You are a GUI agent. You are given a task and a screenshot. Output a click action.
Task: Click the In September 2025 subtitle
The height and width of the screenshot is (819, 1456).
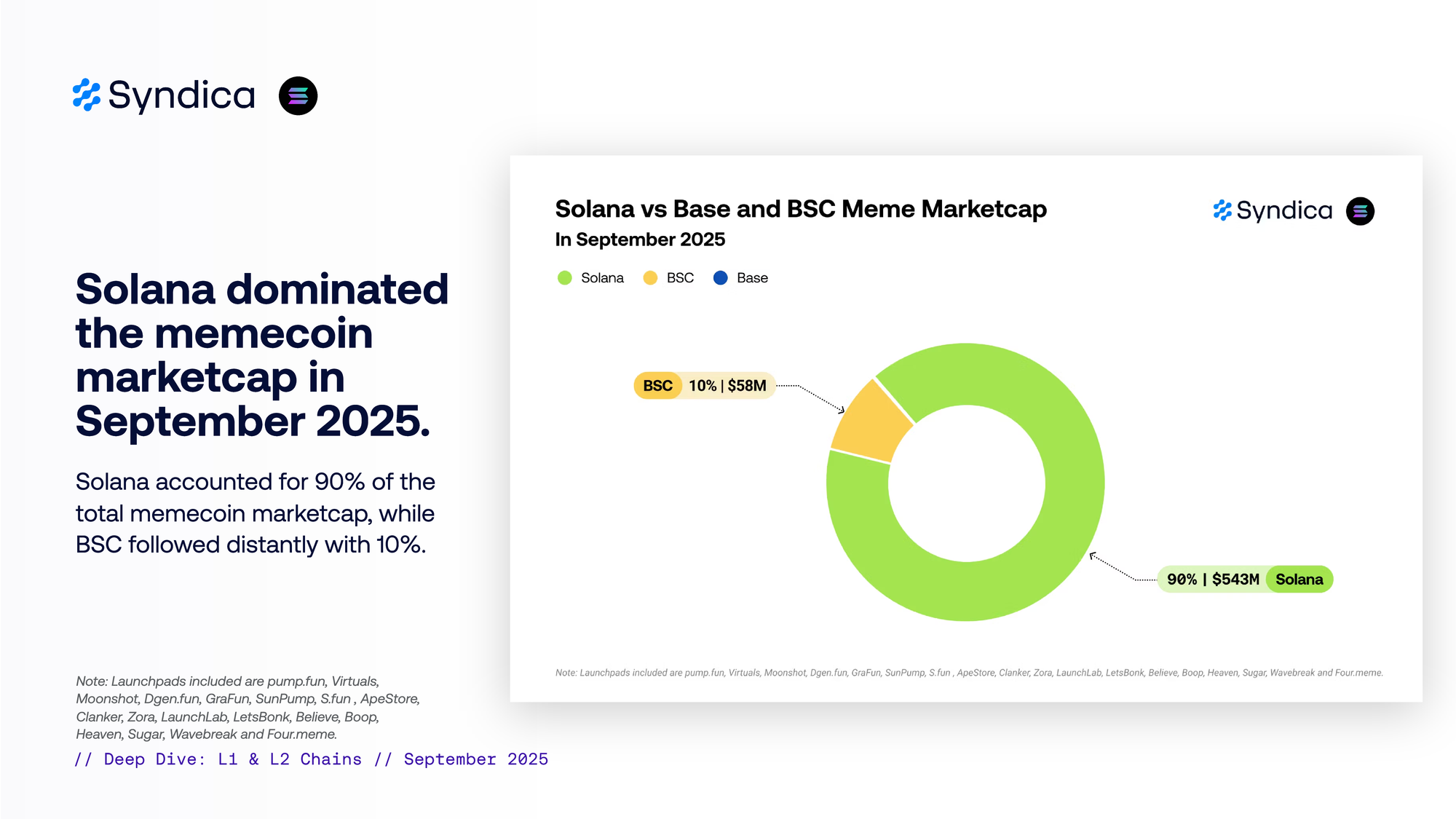point(640,240)
